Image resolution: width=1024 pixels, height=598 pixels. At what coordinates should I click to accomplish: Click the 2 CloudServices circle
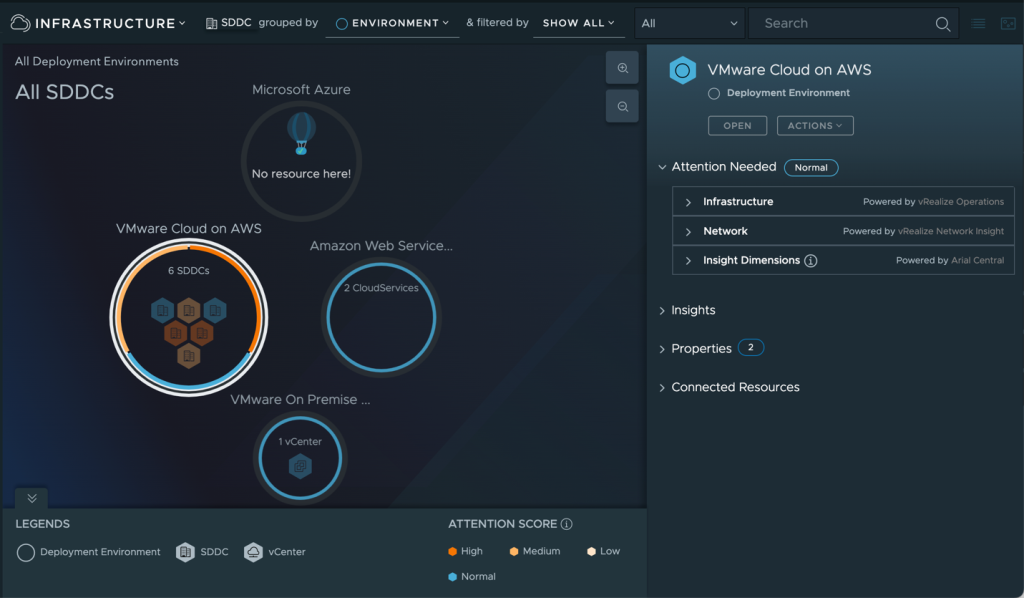[x=381, y=317]
